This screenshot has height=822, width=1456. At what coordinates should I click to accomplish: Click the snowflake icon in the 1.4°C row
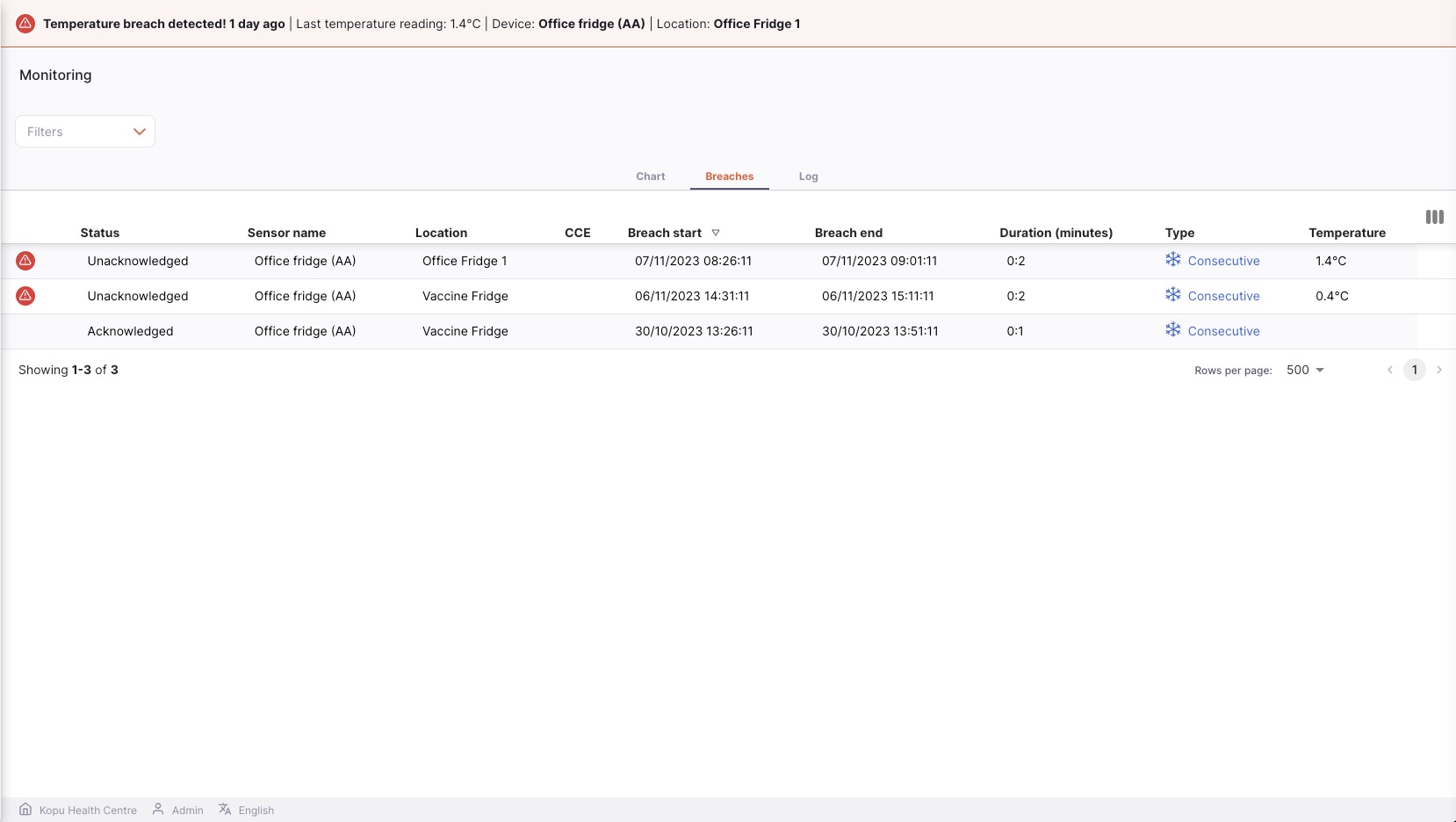pyautogui.click(x=1173, y=260)
